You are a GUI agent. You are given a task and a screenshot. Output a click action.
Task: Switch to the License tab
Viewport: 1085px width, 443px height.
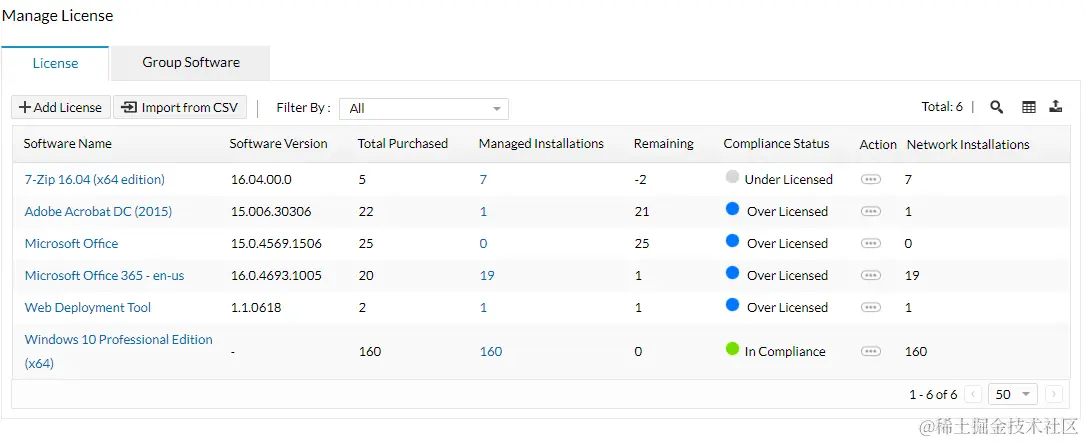coord(55,63)
